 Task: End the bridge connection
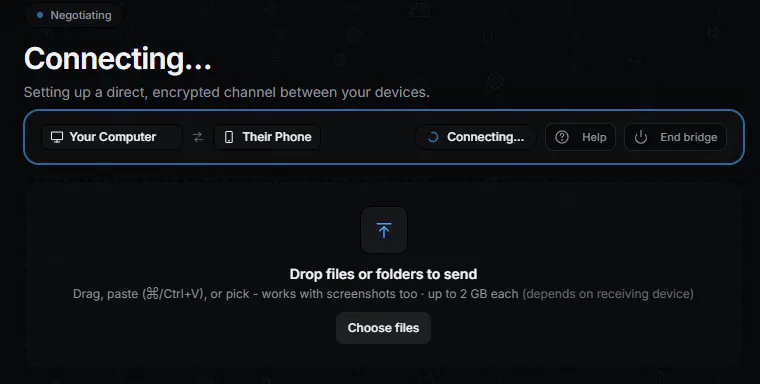[x=675, y=137]
